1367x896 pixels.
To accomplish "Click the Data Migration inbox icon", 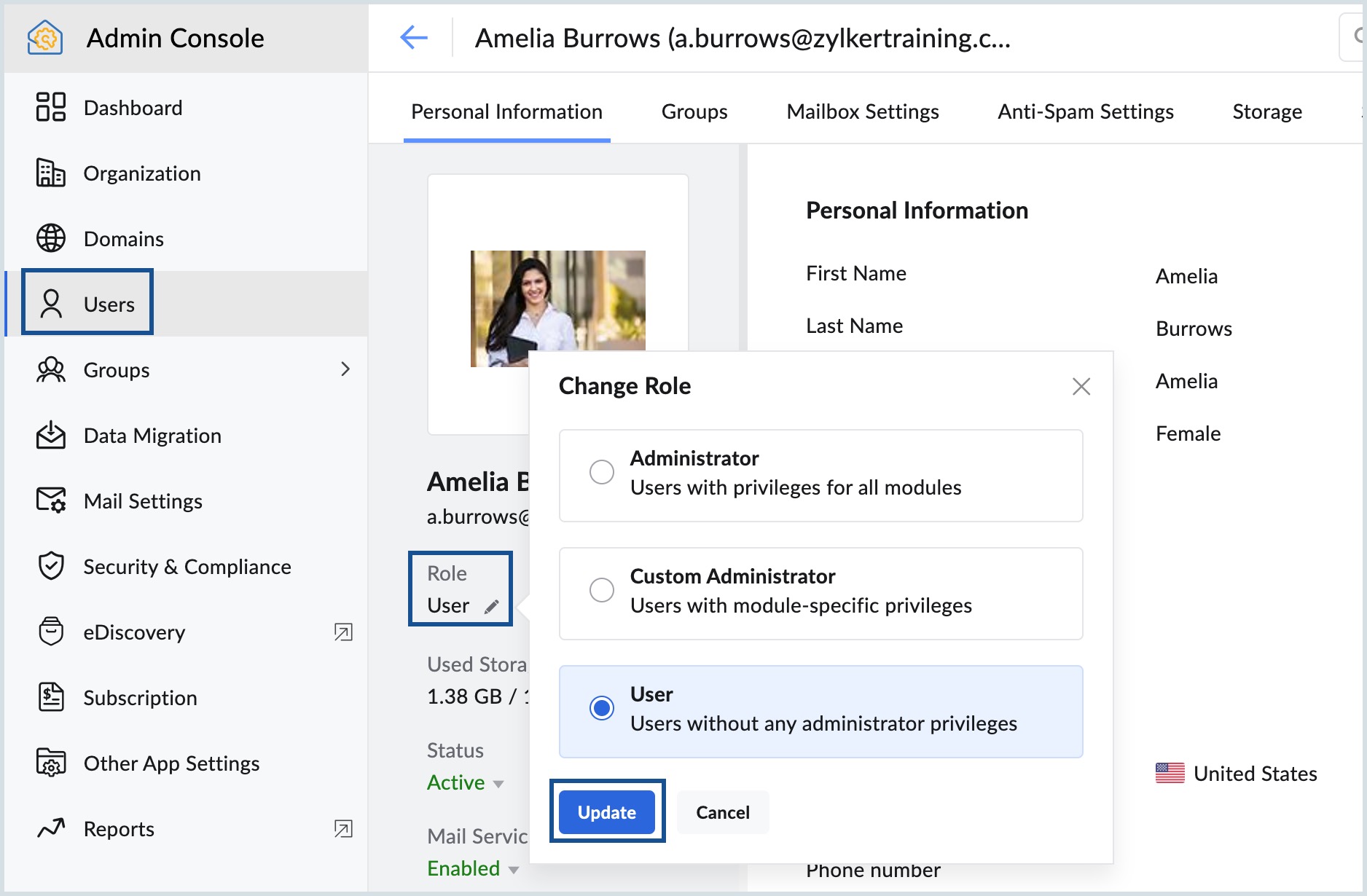I will click(51, 435).
